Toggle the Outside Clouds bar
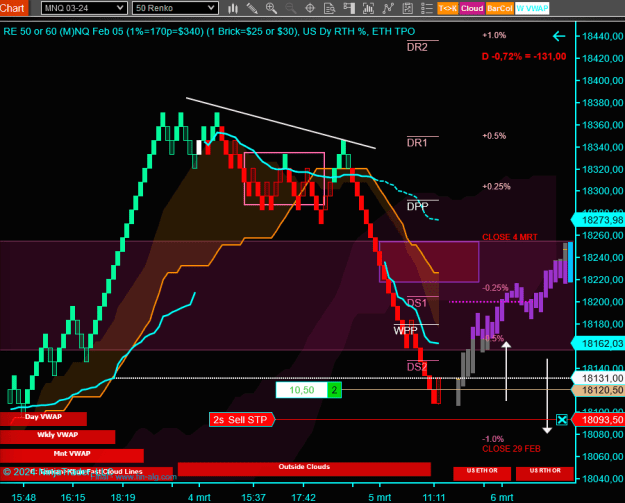Screen dimensions: 625x503 pyautogui.click(x=304, y=469)
